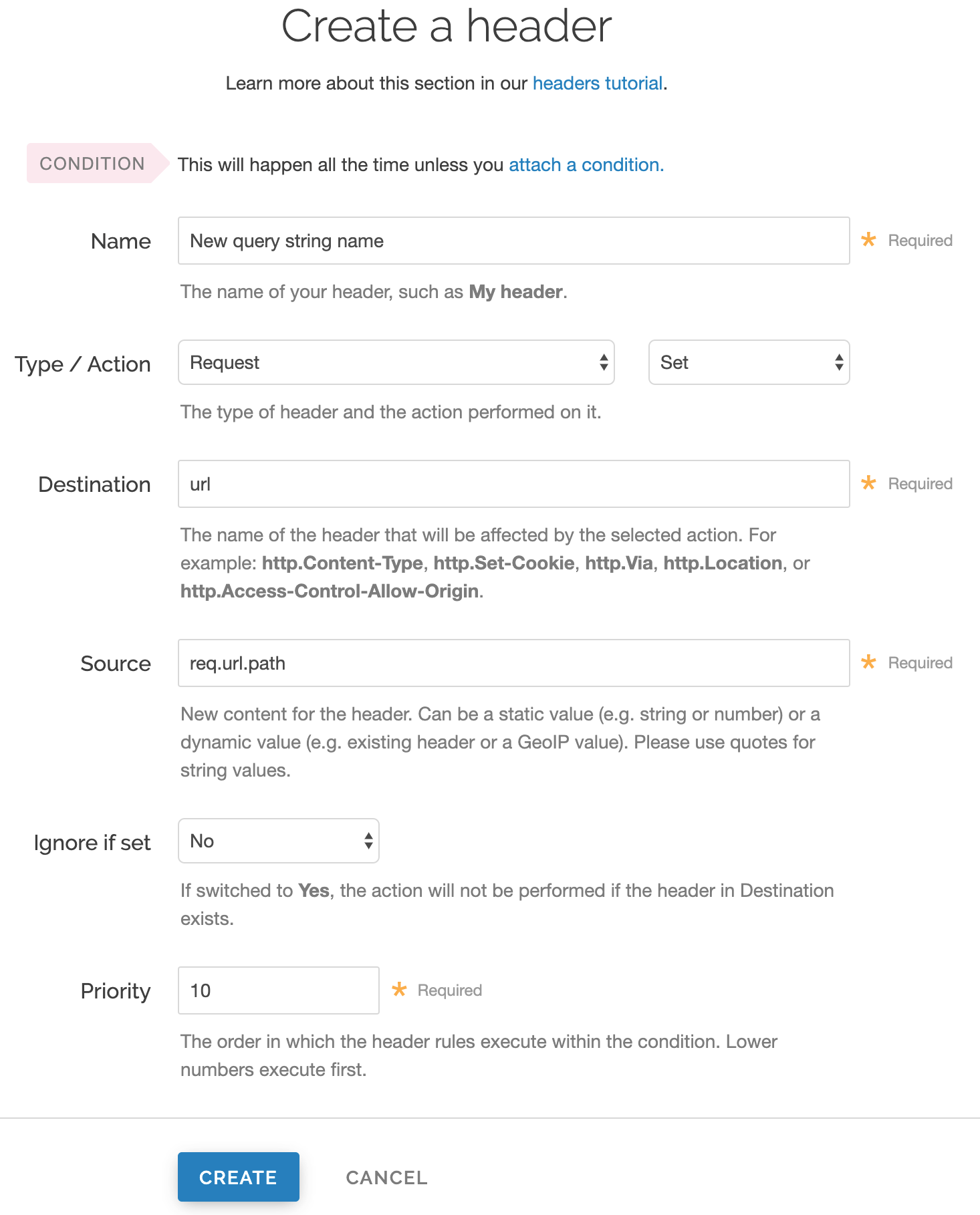This screenshot has height=1215, width=980.
Task: Click the required asterisk beside Priority field
Action: (400, 990)
